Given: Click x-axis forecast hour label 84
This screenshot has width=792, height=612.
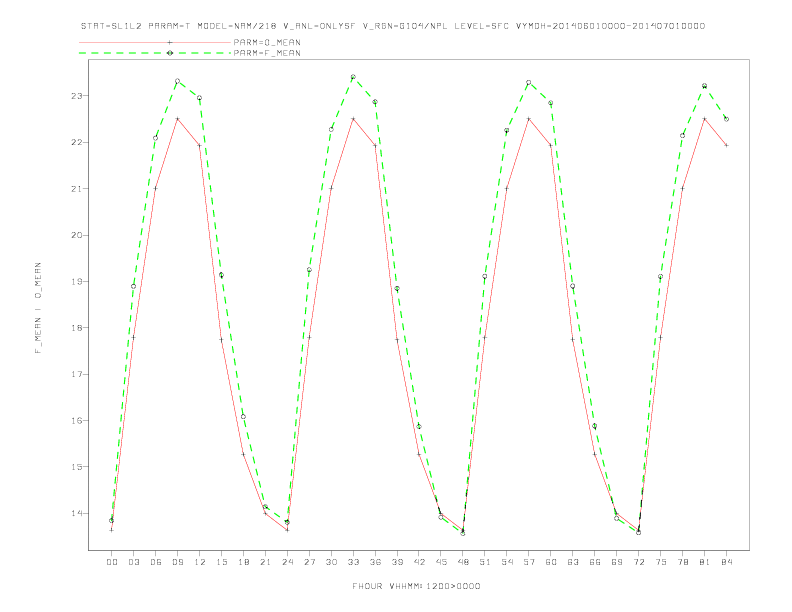Looking at the screenshot, I should (726, 562).
